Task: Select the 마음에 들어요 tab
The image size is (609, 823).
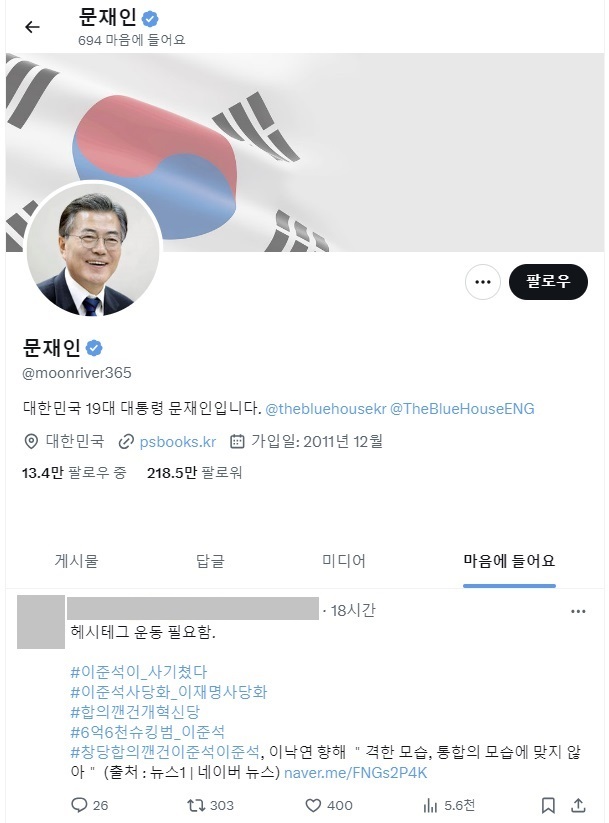Action: point(509,561)
